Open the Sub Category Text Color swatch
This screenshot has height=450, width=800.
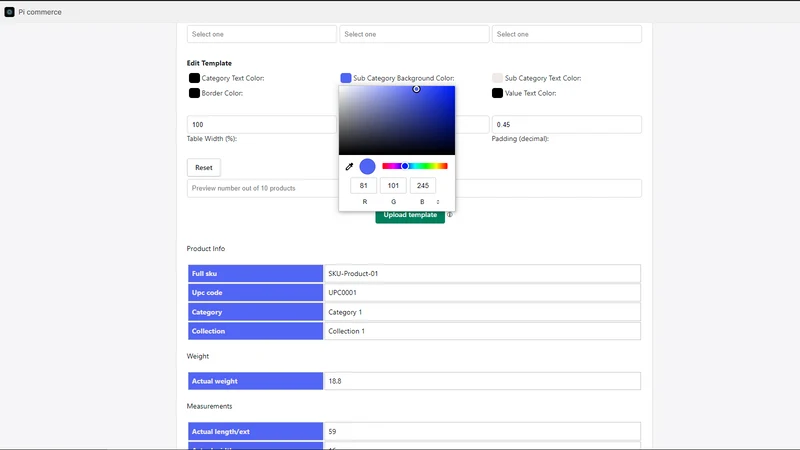(x=497, y=78)
